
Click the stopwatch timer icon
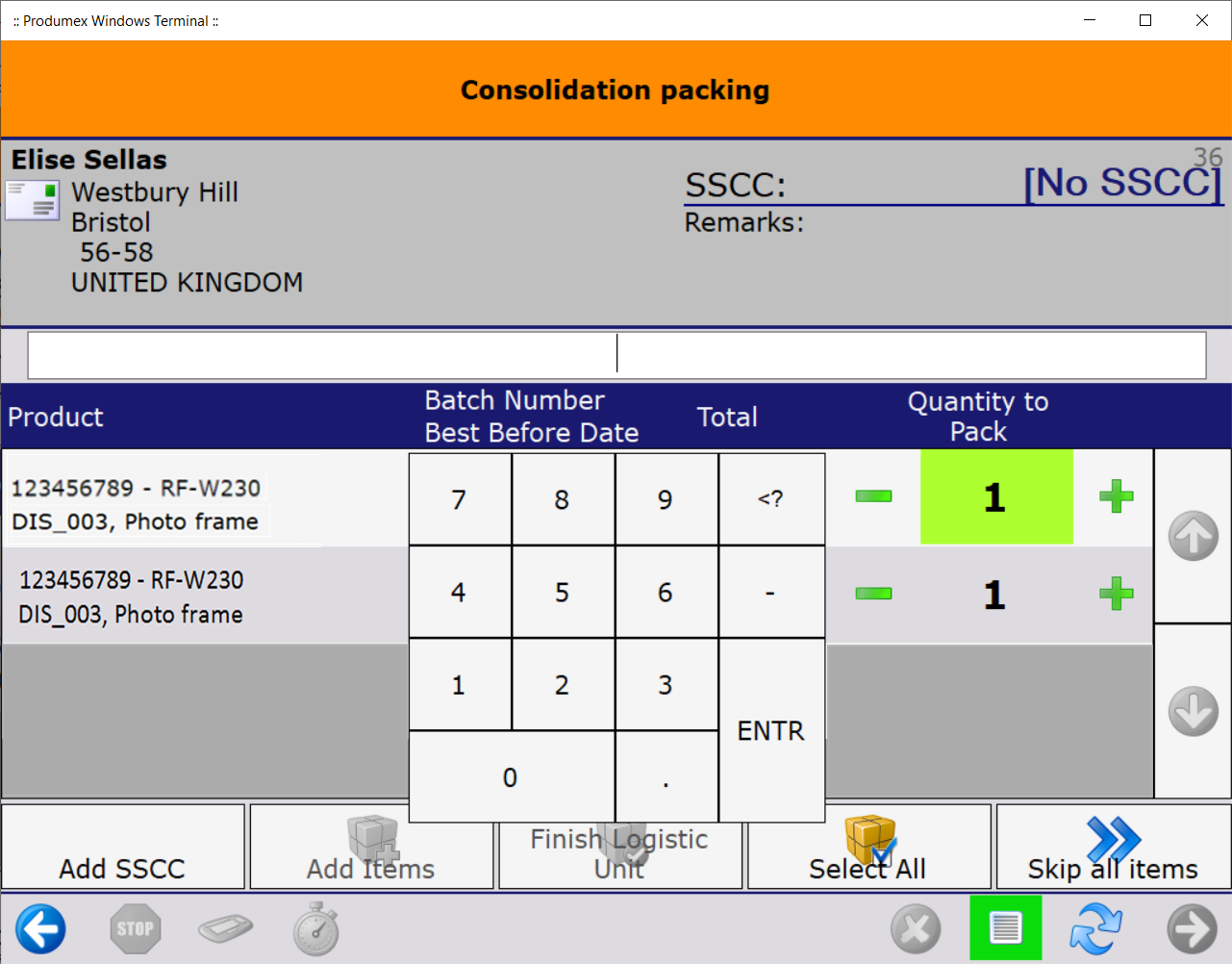(315, 929)
